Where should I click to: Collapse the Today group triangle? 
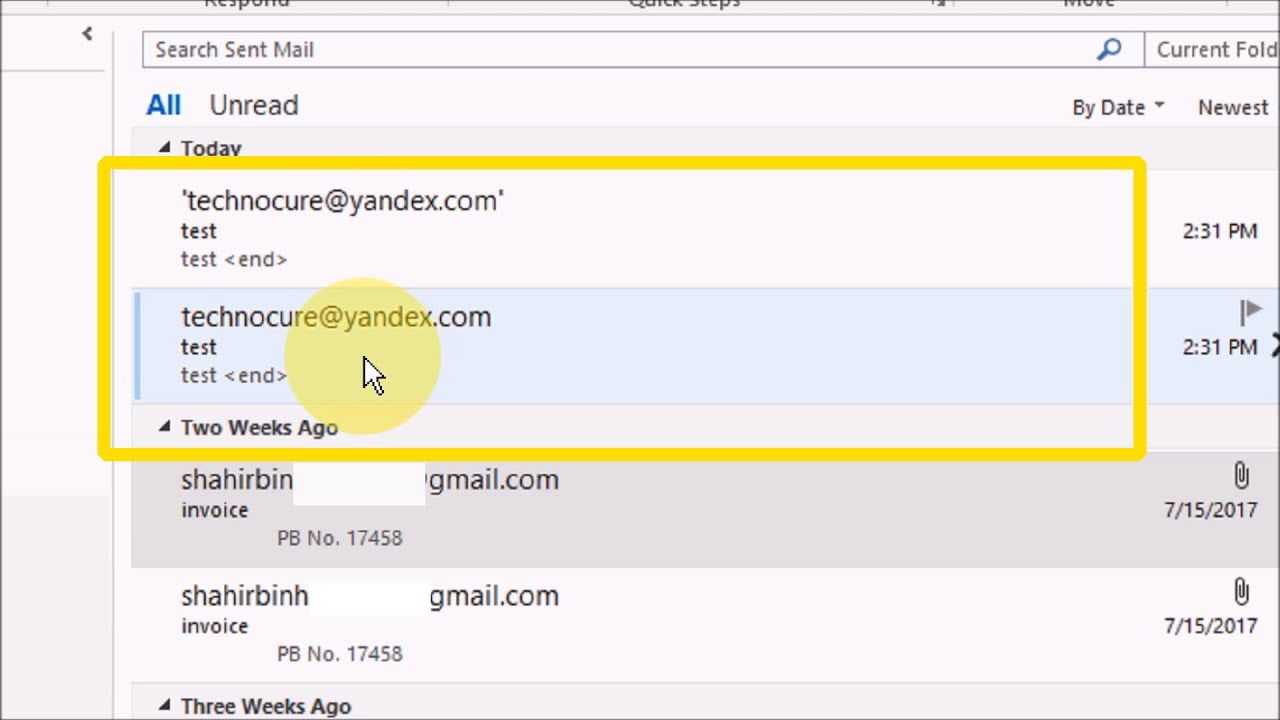pyautogui.click(x=165, y=148)
